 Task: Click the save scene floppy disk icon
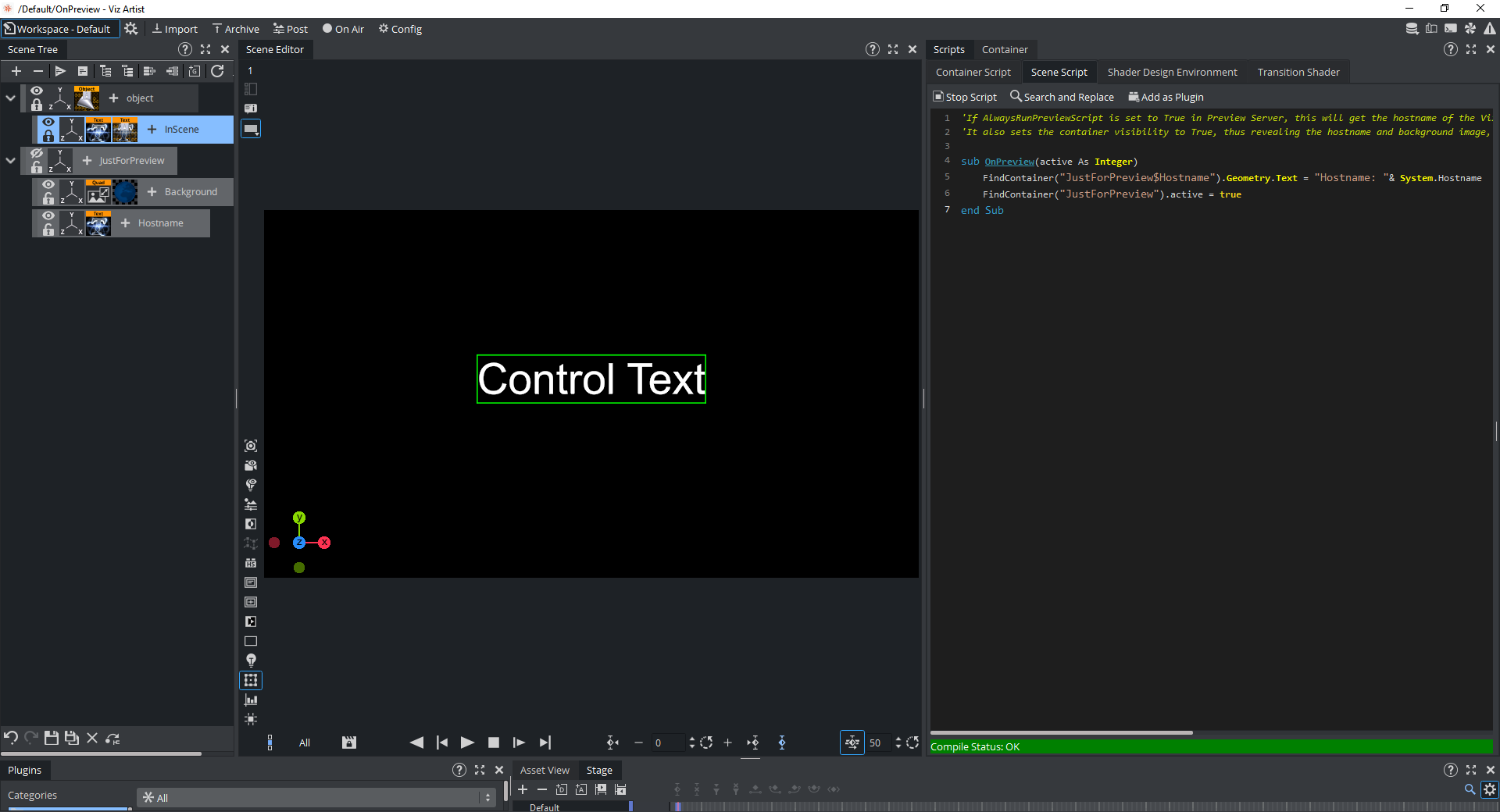(52, 738)
